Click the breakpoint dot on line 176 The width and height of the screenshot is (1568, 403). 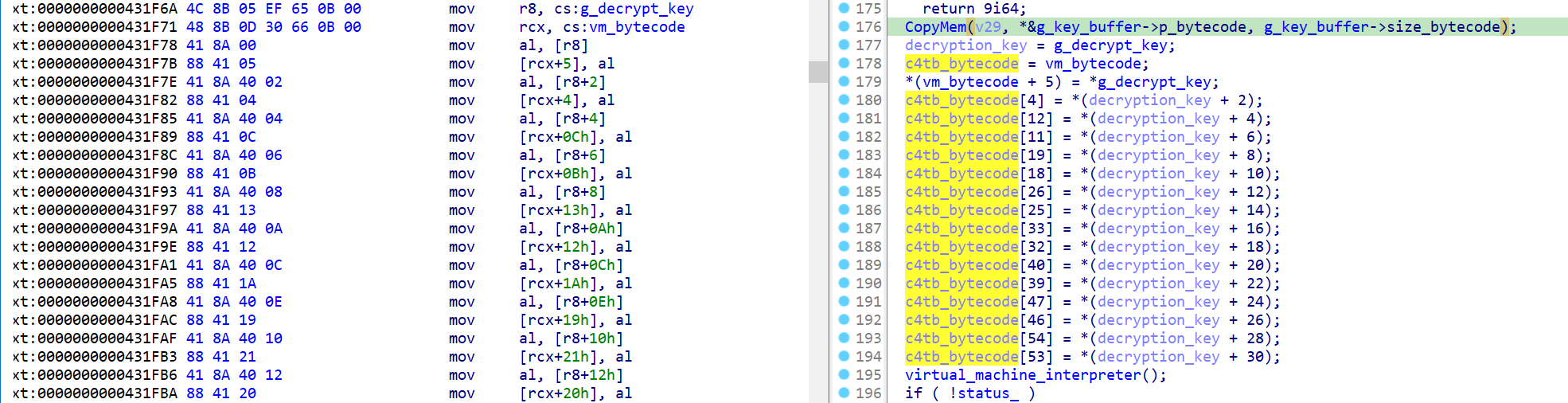click(x=844, y=26)
